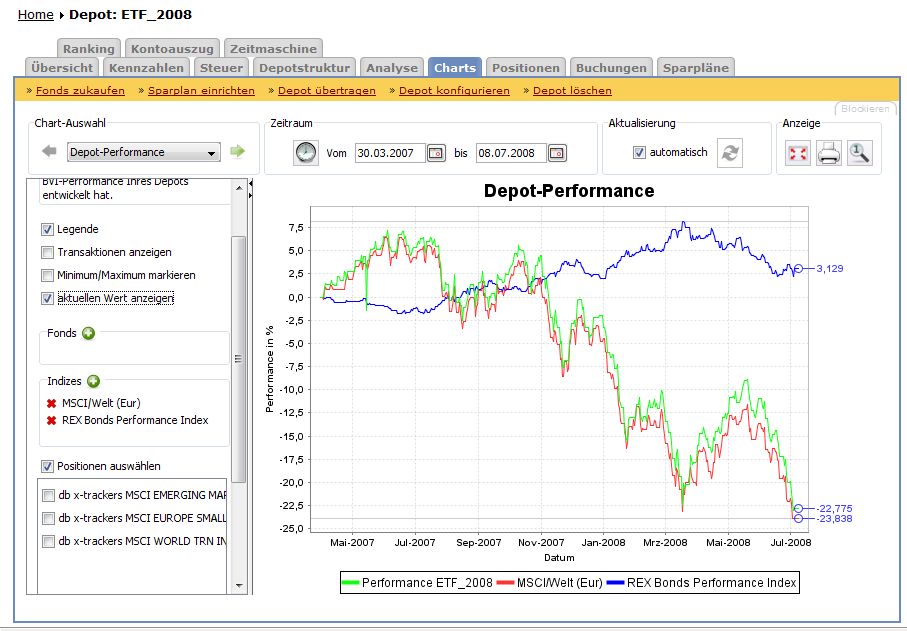Image resolution: width=907 pixels, height=631 pixels.
Task: Disable automatisch update checkbox
Action: [639, 152]
